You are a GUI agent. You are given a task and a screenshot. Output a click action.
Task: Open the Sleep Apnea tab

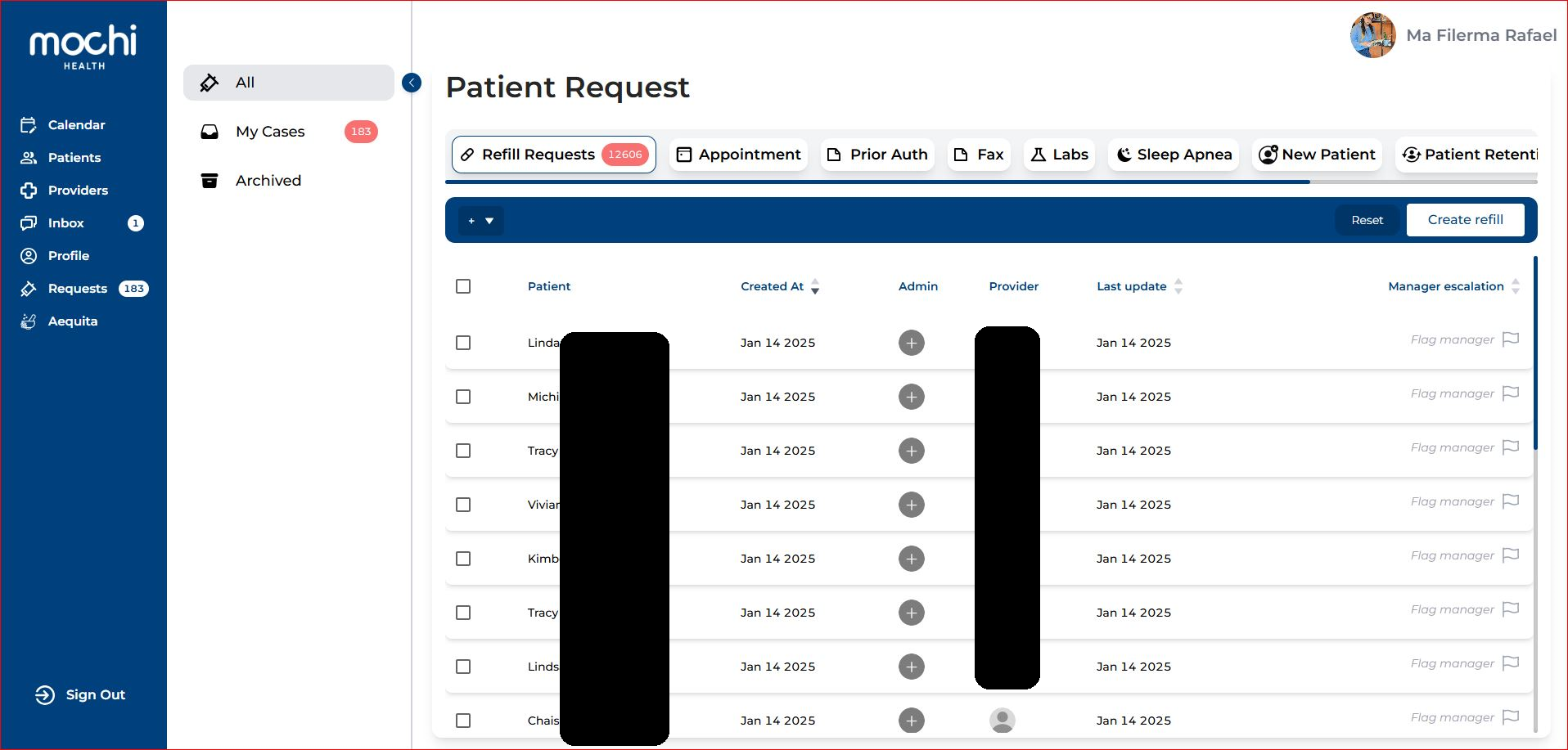1174,155
